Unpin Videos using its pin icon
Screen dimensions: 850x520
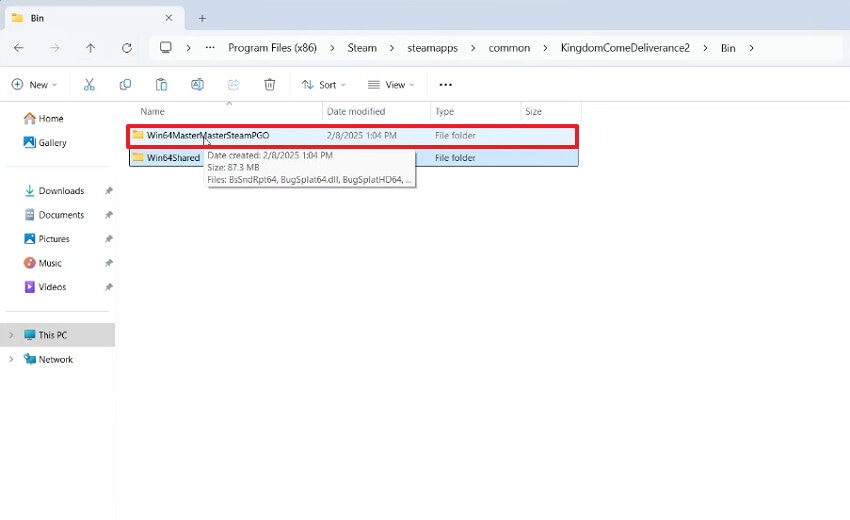pyautogui.click(x=108, y=287)
